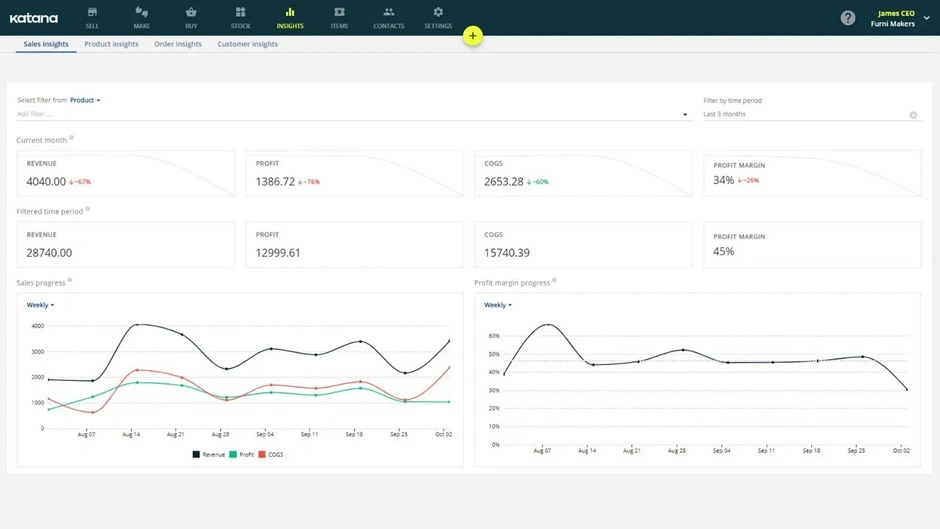
Task: Clear the Last 3 months time filter
Action: point(913,115)
